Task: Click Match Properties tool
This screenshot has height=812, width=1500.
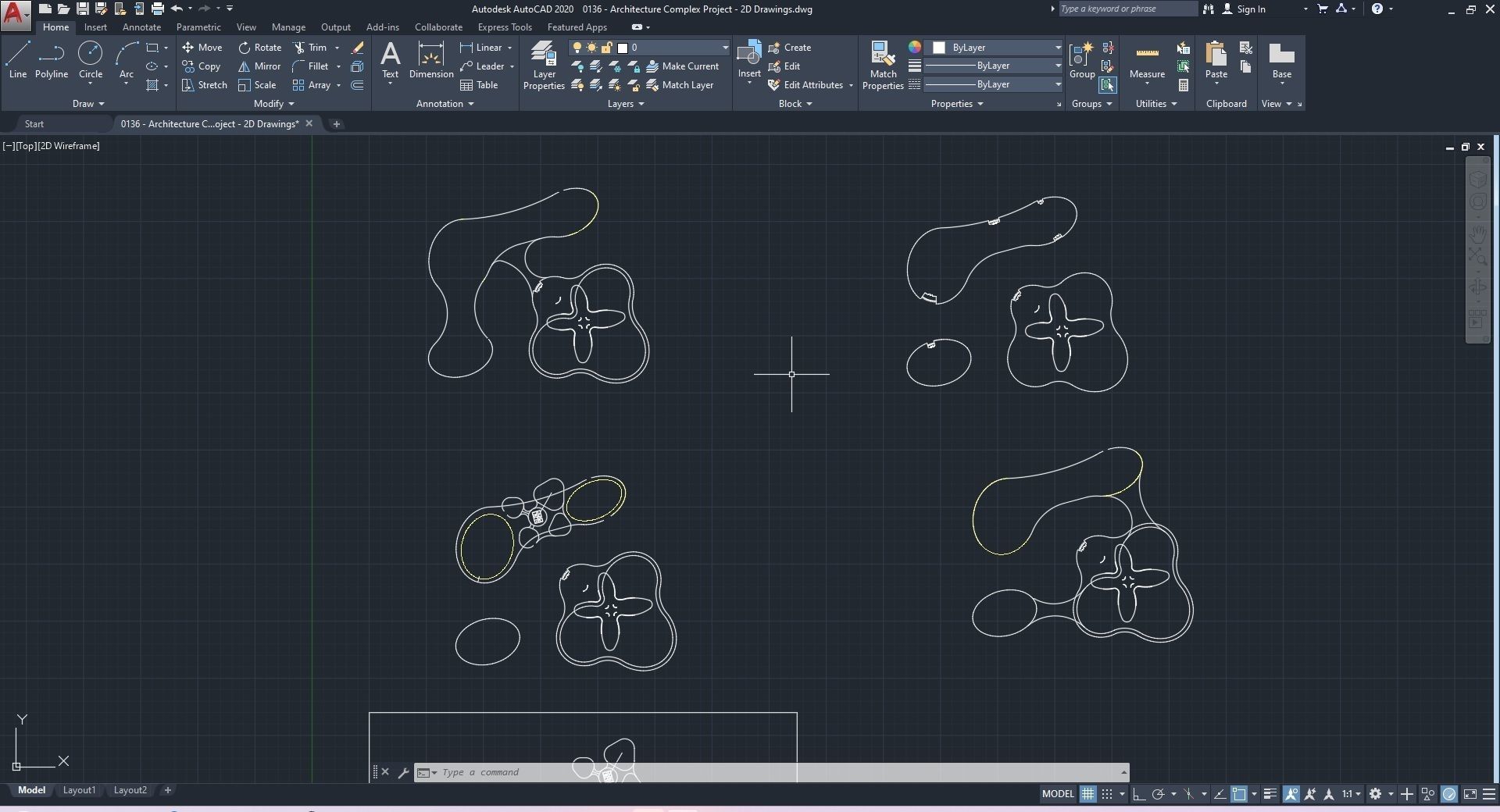Action: (883, 66)
